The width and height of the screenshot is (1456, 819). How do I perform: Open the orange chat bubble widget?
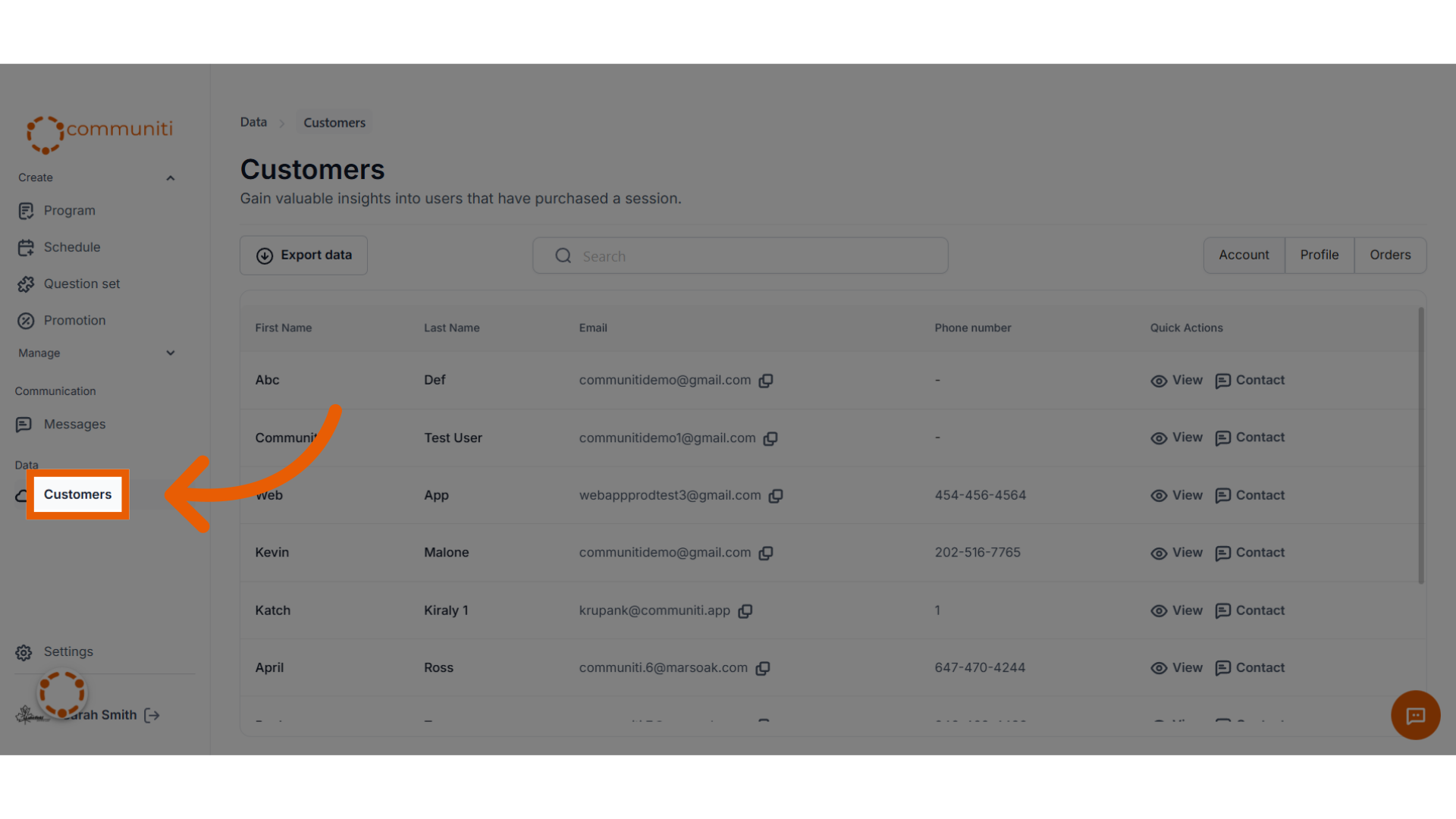pos(1415,715)
